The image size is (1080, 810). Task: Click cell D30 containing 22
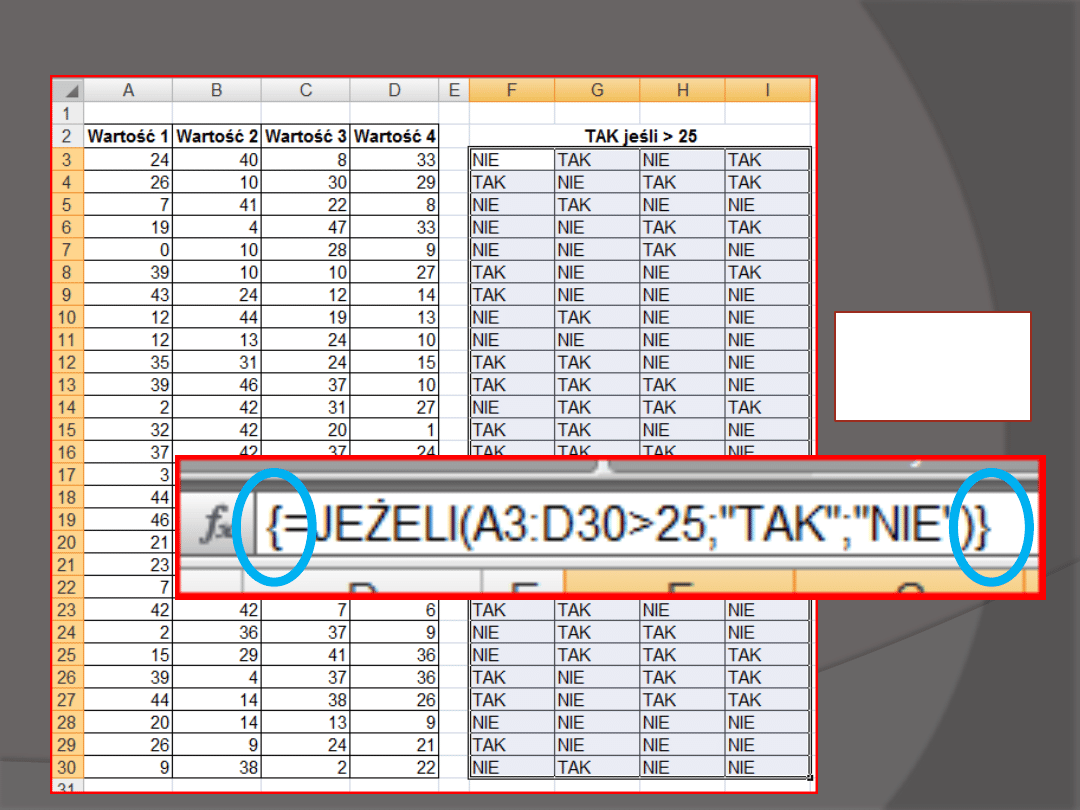pos(394,768)
